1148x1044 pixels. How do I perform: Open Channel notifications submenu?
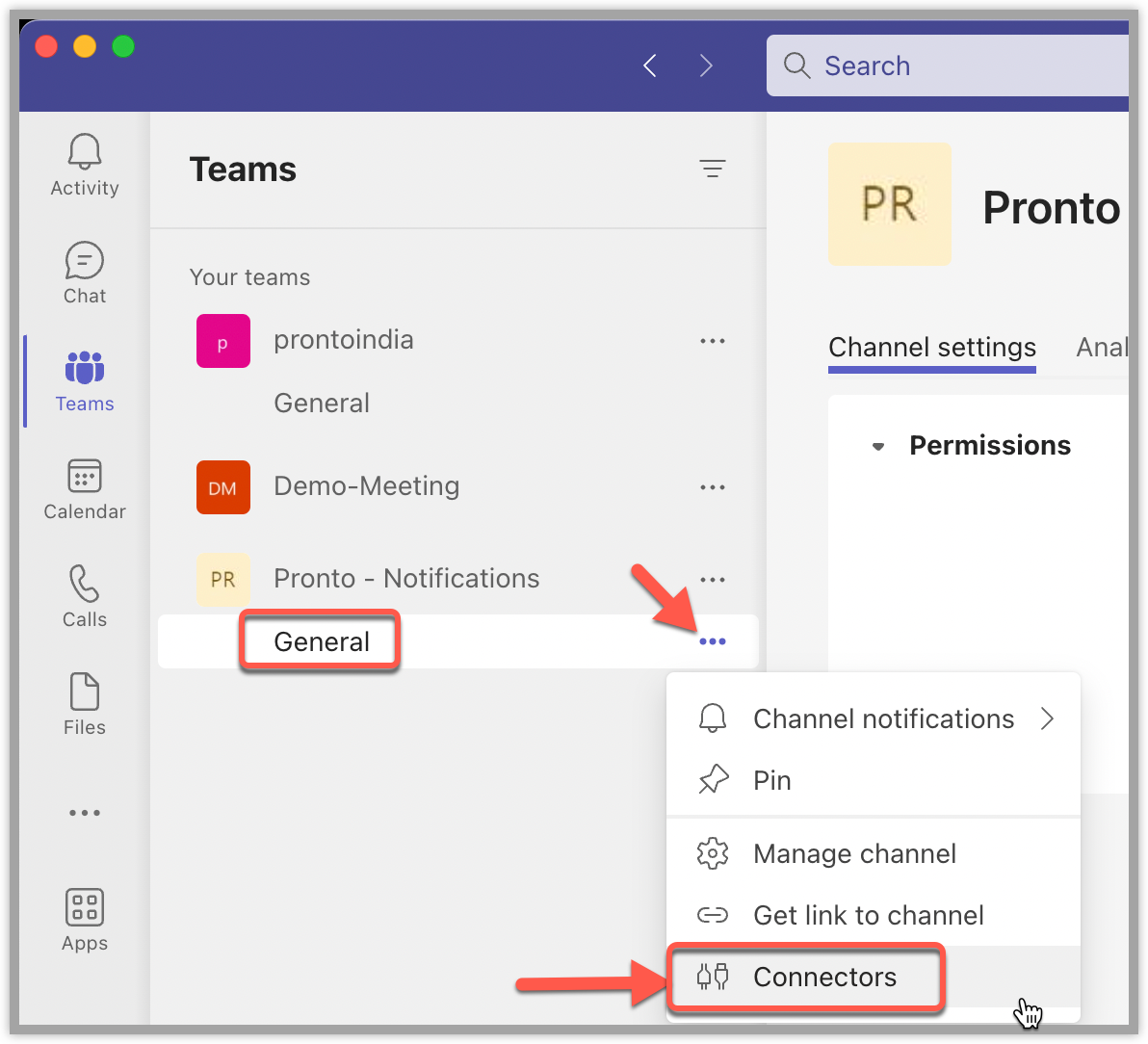(874, 718)
